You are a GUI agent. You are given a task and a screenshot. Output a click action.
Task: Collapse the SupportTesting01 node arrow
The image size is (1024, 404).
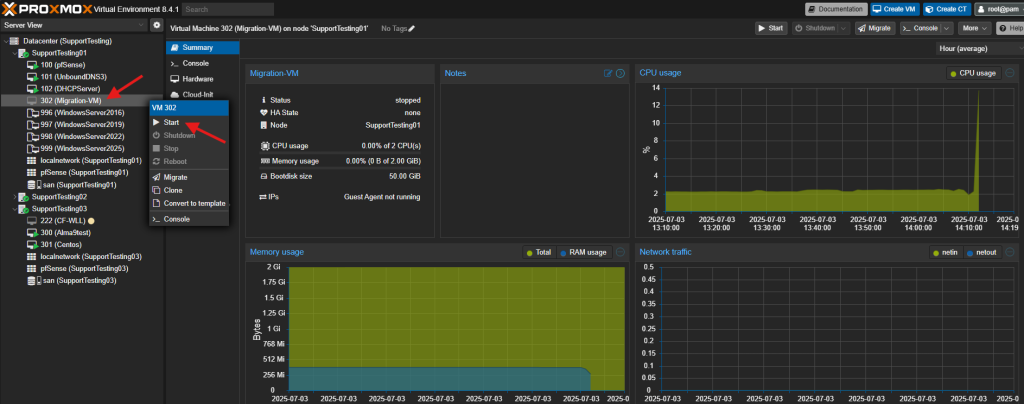point(14,53)
